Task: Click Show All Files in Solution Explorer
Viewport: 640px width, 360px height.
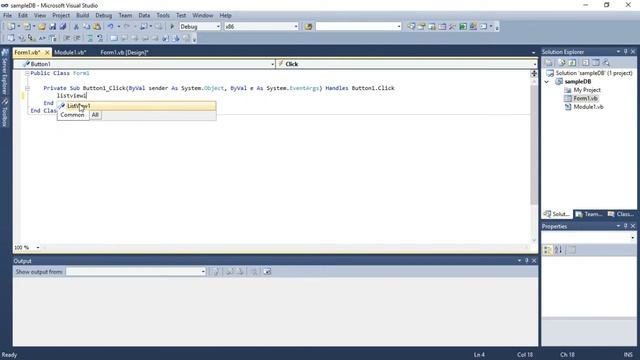Action: (x=562, y=62)
